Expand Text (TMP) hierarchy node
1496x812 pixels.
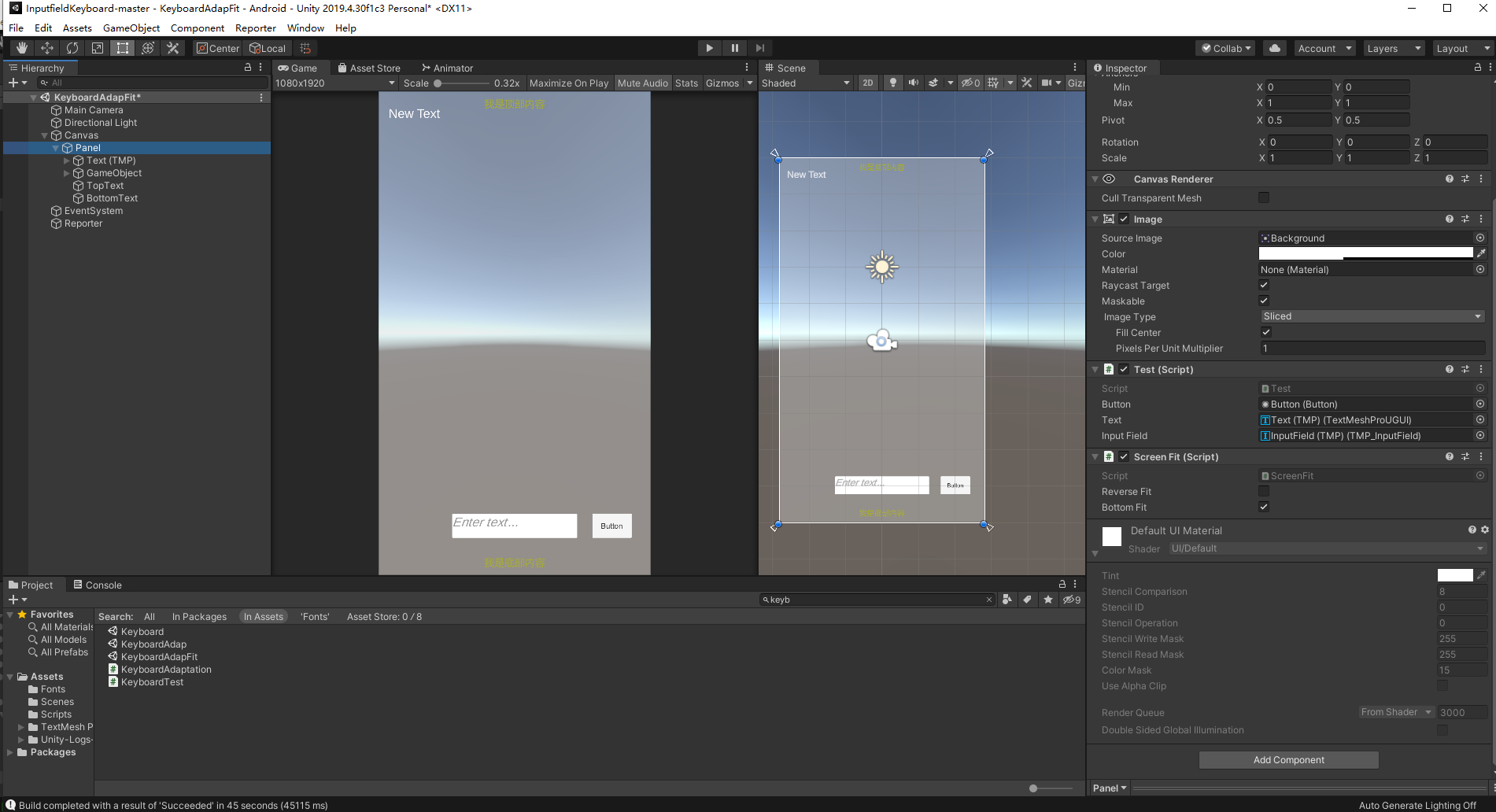pyautogui.click(x=67, y=161)
